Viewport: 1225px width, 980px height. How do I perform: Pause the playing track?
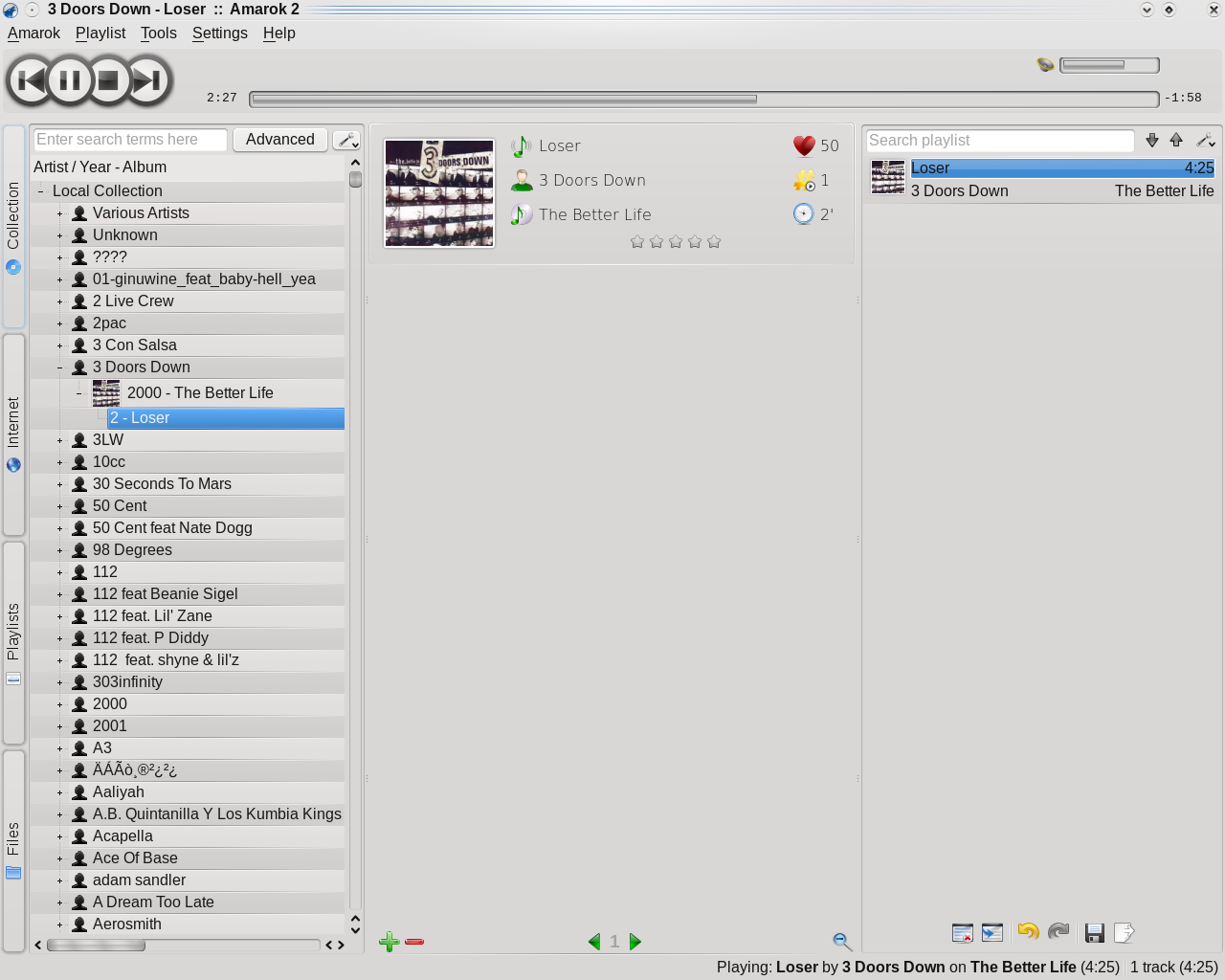pyautogui.click(x=70, y=81)
